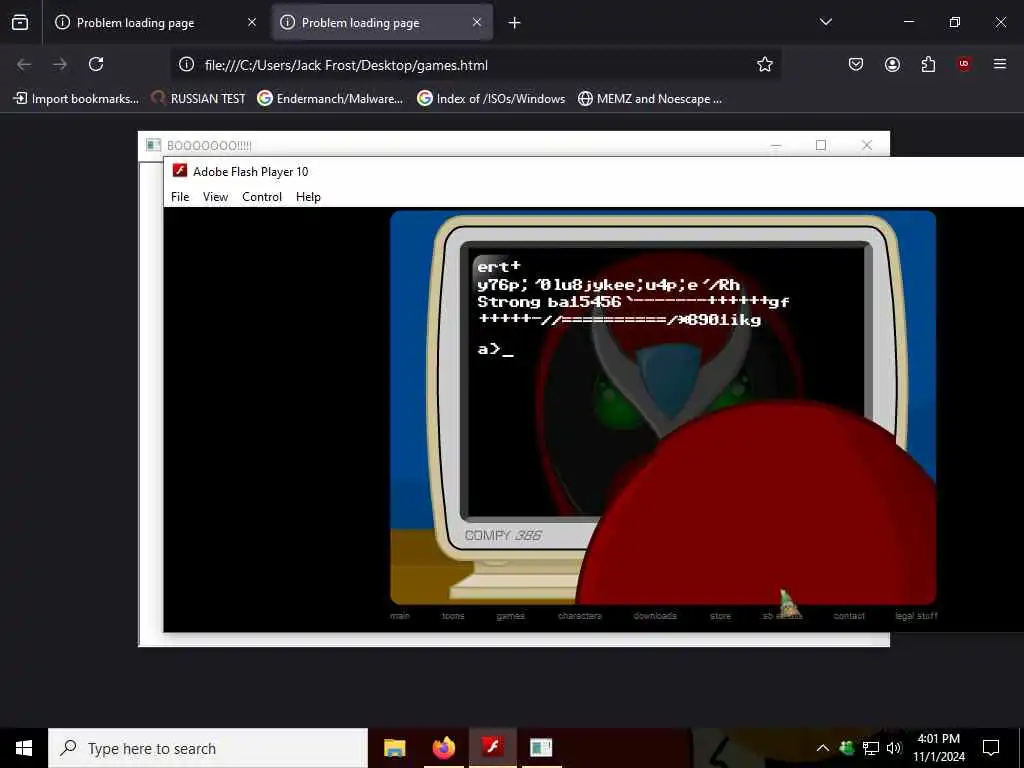Open network status tray icon

tap(871, 748)
